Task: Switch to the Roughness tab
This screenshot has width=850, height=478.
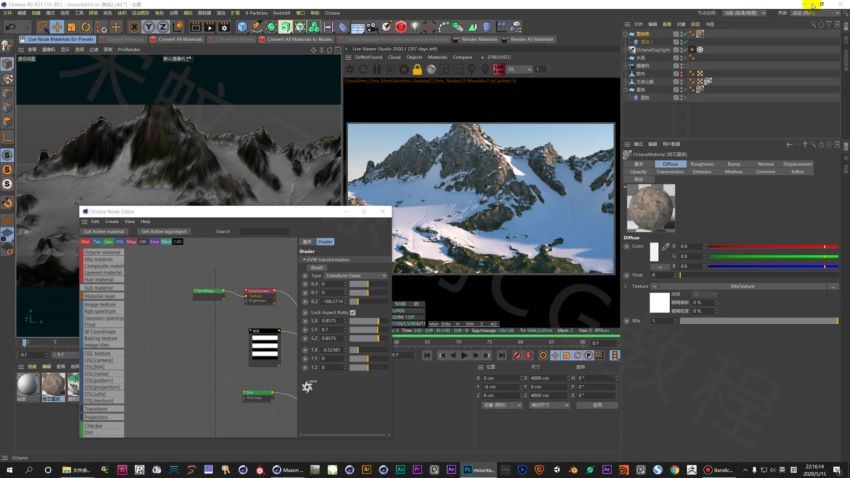Action: click(x=702, y=164)
